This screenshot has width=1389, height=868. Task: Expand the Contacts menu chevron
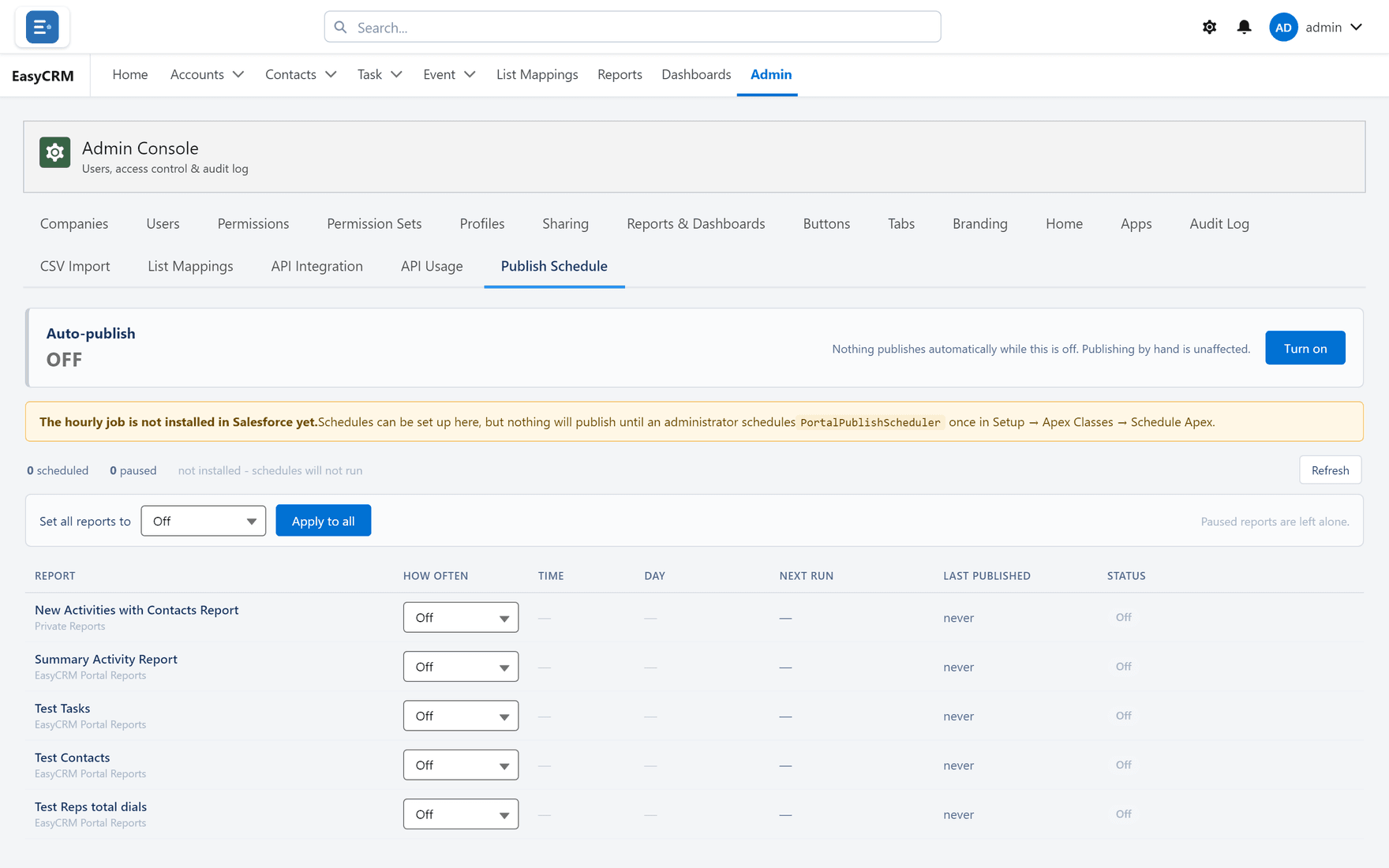pos(331,74)
